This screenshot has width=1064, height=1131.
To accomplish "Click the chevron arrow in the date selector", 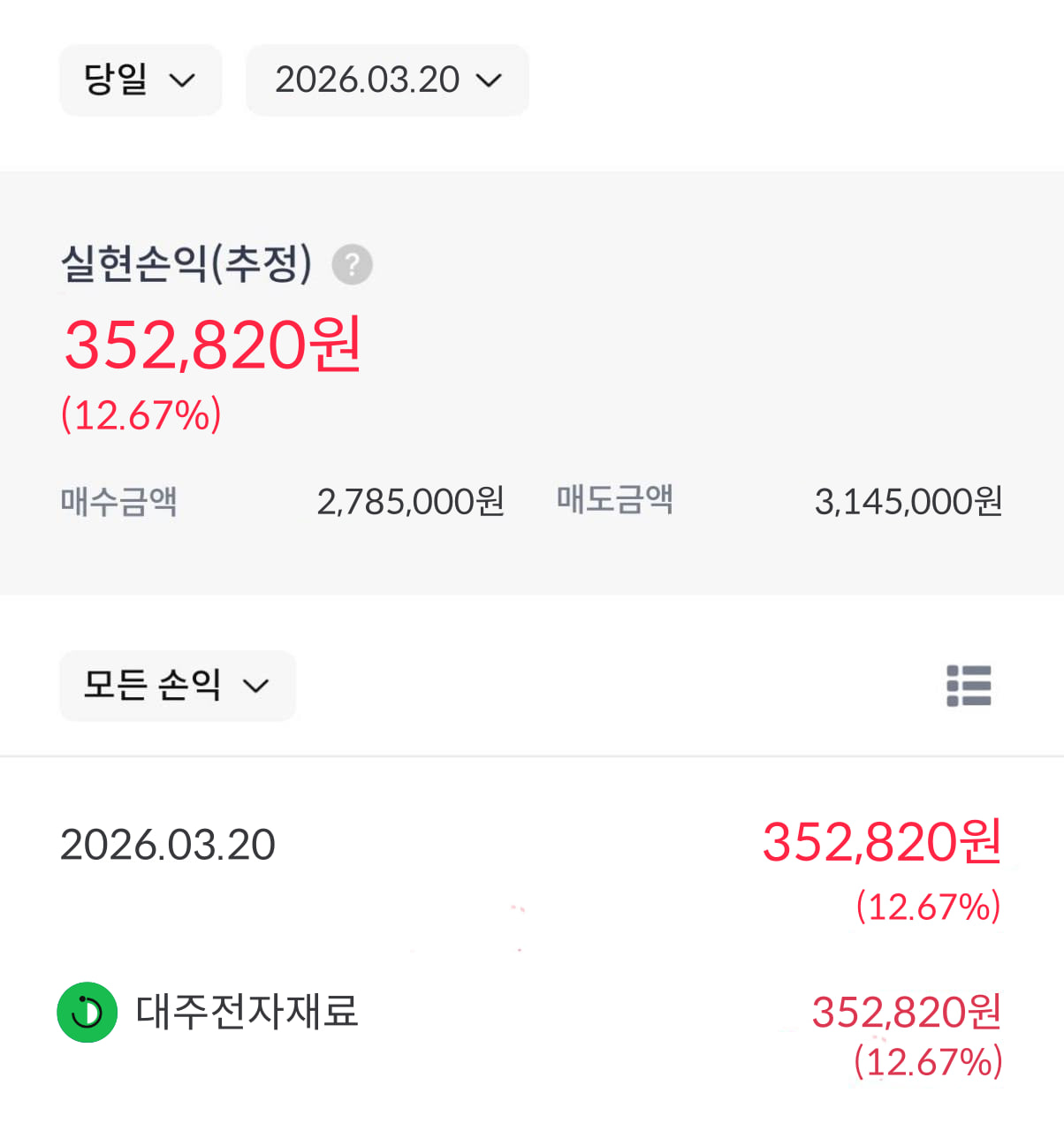I will point(489,80).
